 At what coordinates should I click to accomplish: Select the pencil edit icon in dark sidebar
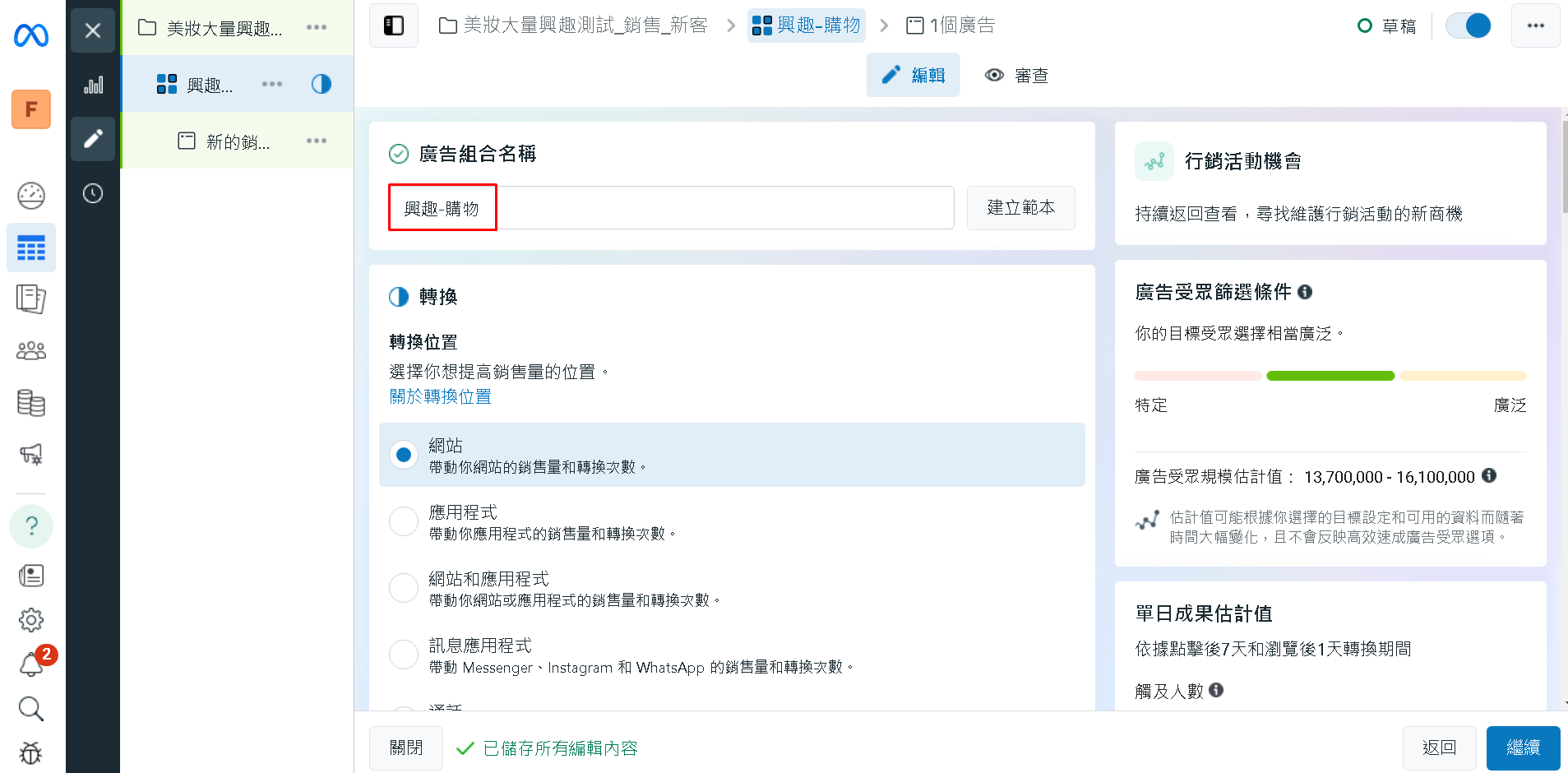pos(93,139)
